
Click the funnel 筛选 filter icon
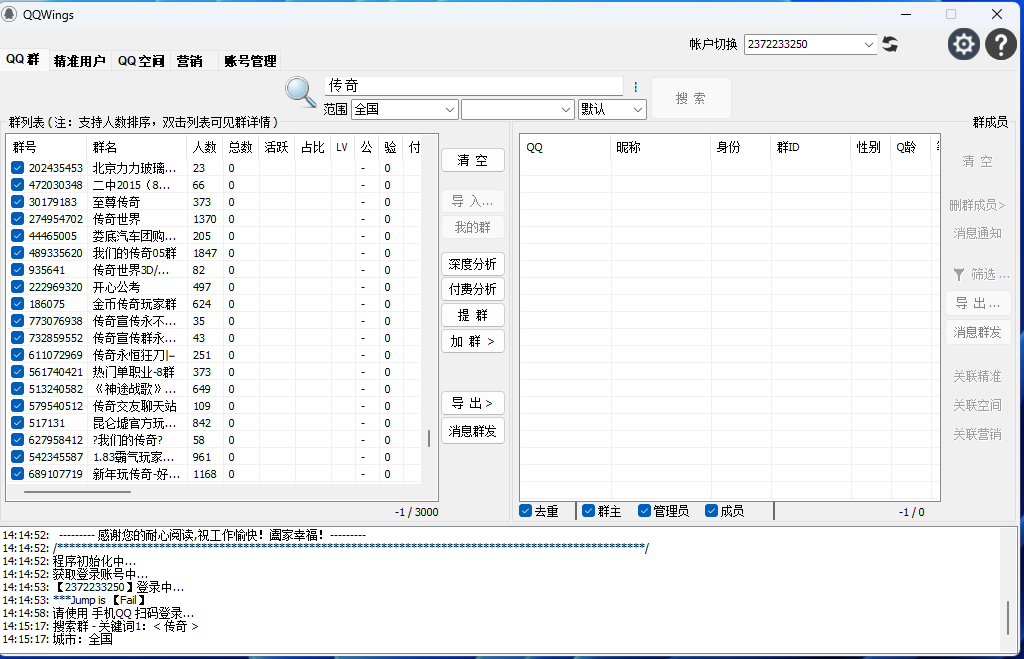[x=958, y=274]
